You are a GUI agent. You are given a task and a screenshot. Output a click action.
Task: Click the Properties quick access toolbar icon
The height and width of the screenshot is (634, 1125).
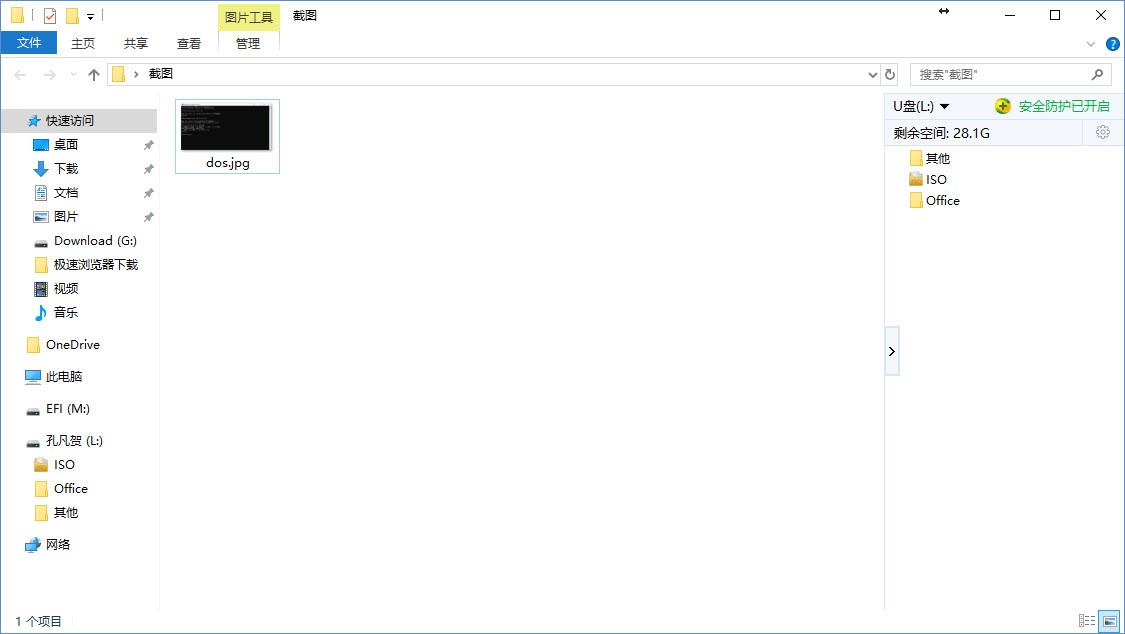click(50, 16)
